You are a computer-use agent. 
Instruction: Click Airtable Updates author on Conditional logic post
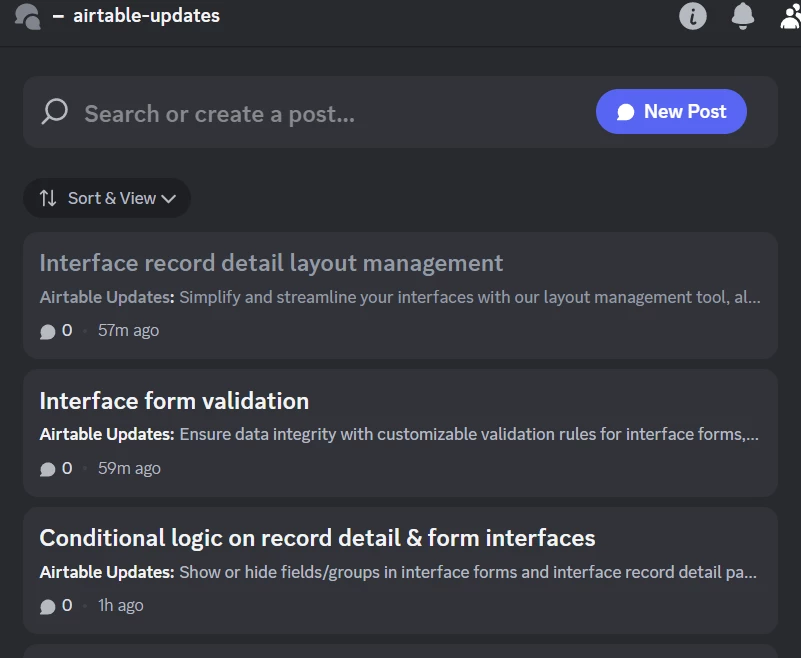107,572
